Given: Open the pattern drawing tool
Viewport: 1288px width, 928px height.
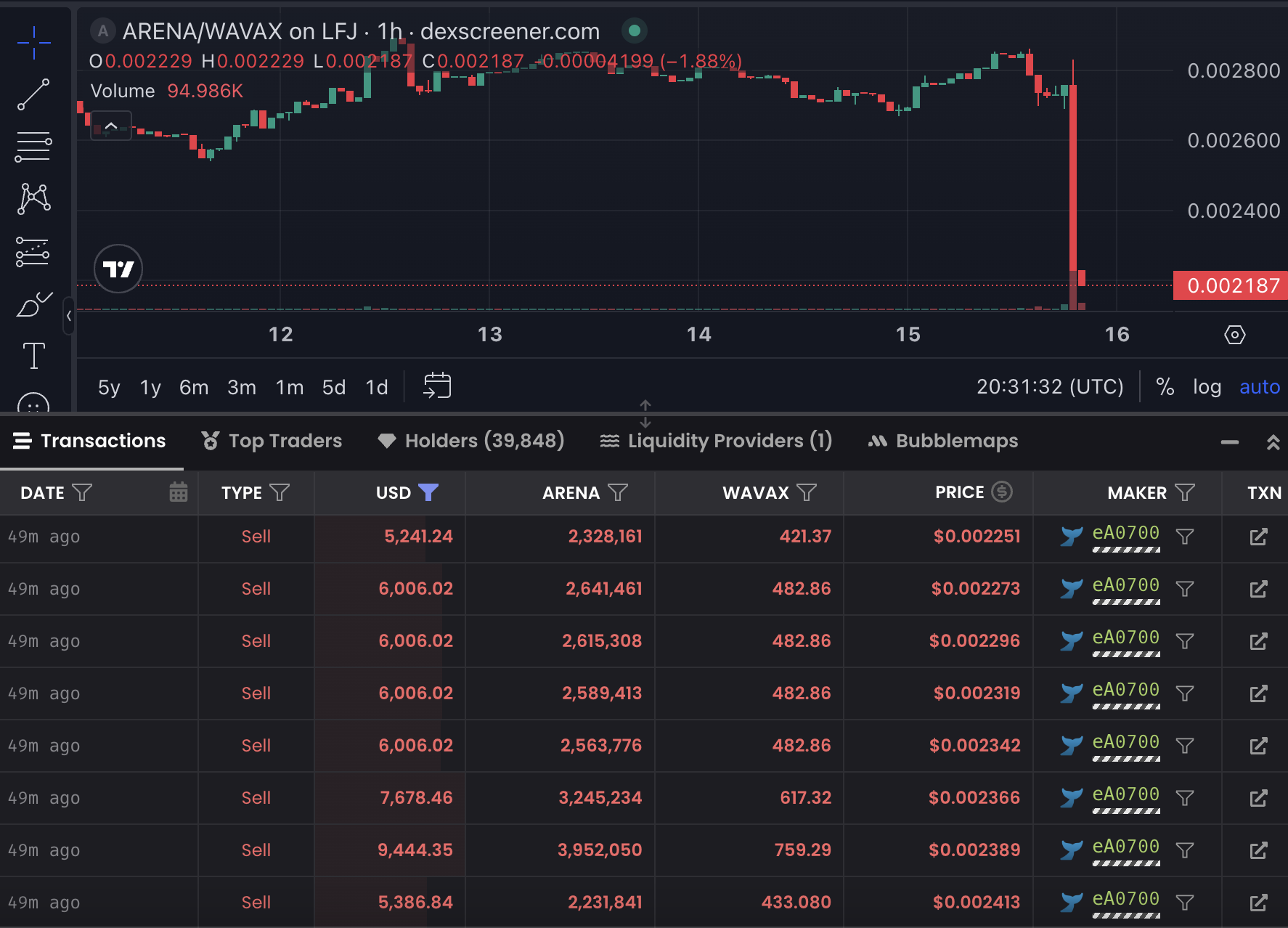Looking at the screenshot, I should click(x=33, y=198).
